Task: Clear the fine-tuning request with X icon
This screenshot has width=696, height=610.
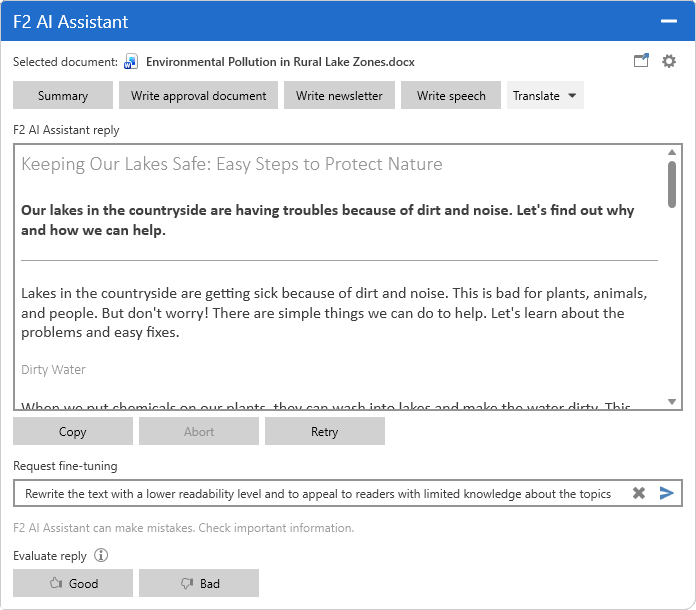Action: 639,493
